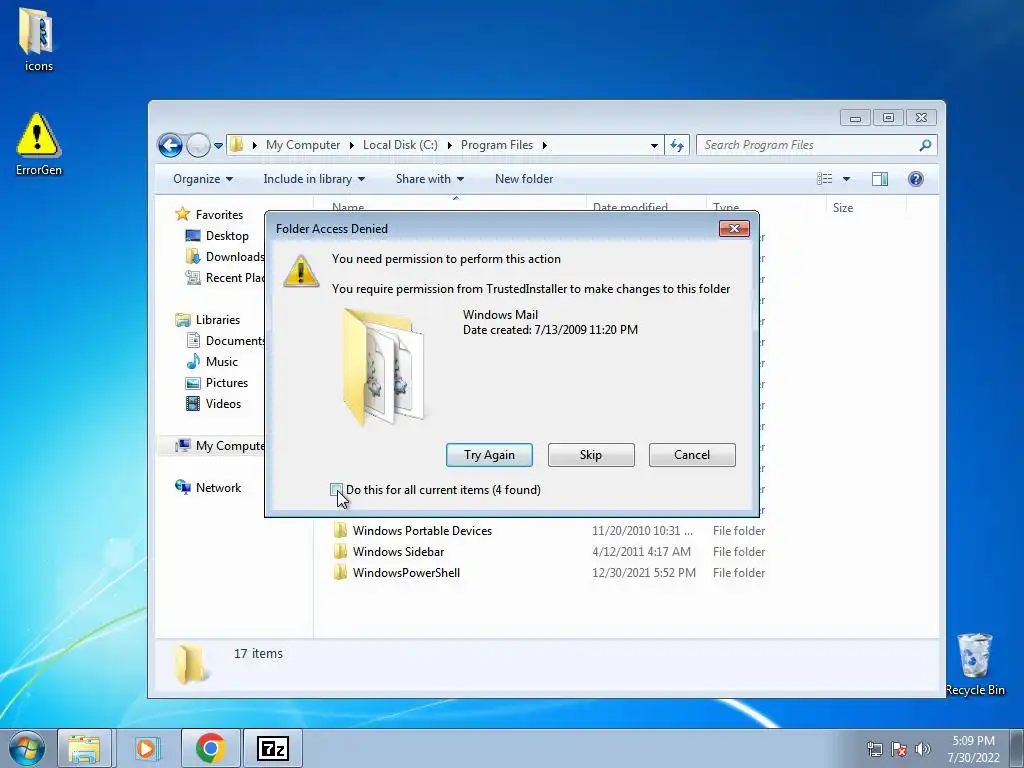Click the Windows Sidebar folder icon

click(x=340, y=551)
